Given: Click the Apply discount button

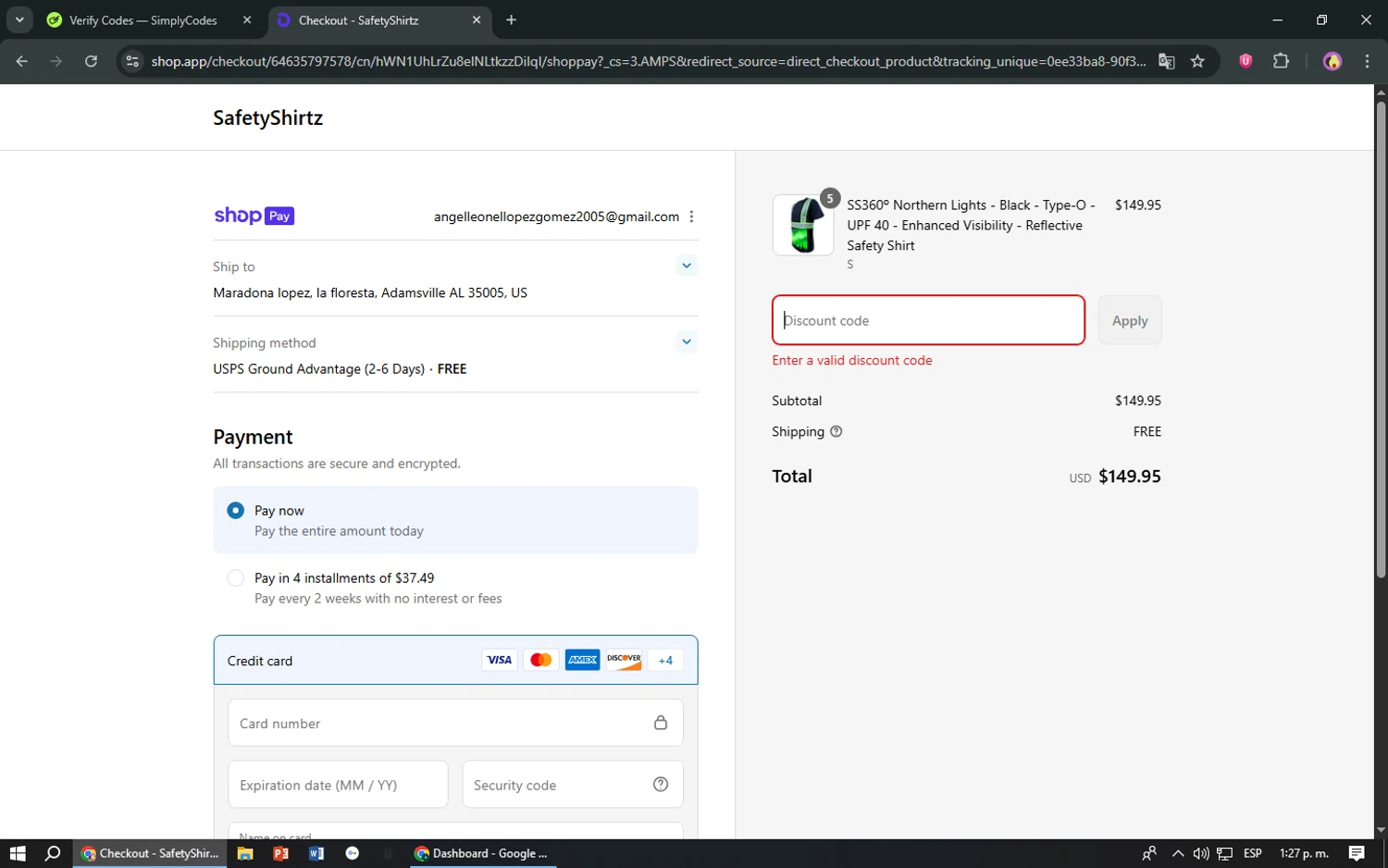Looking at the screenshot, I should pyautogui.click(x=1129, y=320).
